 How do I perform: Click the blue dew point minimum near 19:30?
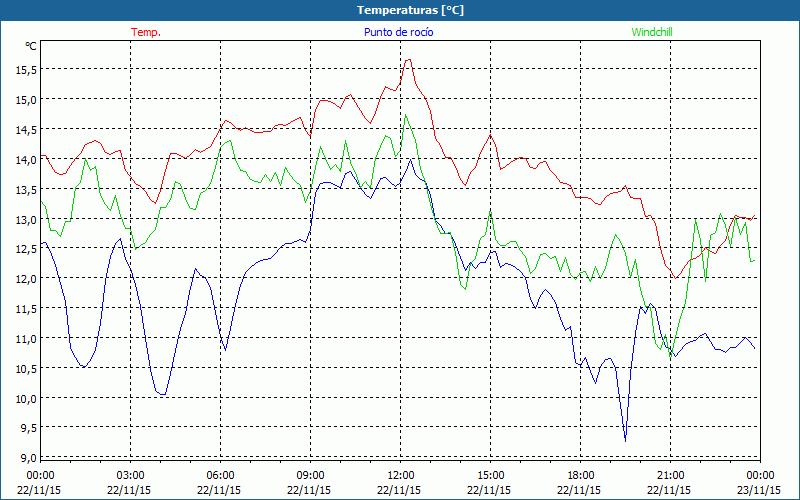[x=626, y=440]
